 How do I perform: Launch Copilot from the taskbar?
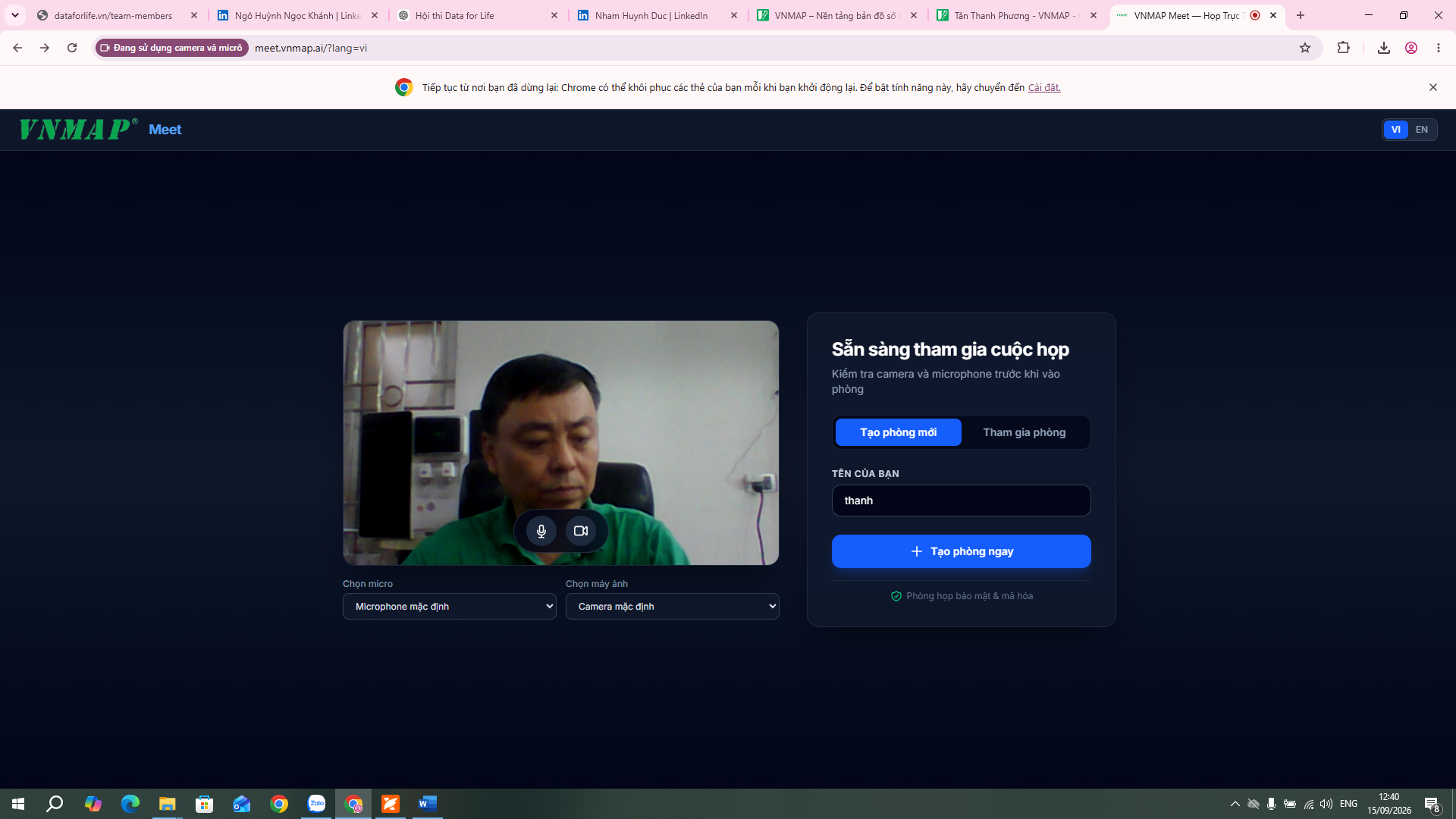(93, 804)
